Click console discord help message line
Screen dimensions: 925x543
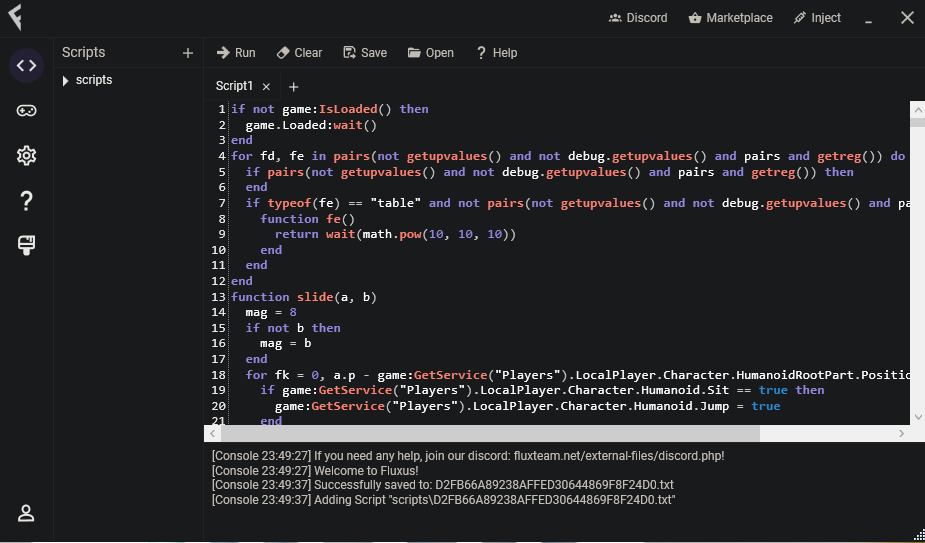pos(468,456)
